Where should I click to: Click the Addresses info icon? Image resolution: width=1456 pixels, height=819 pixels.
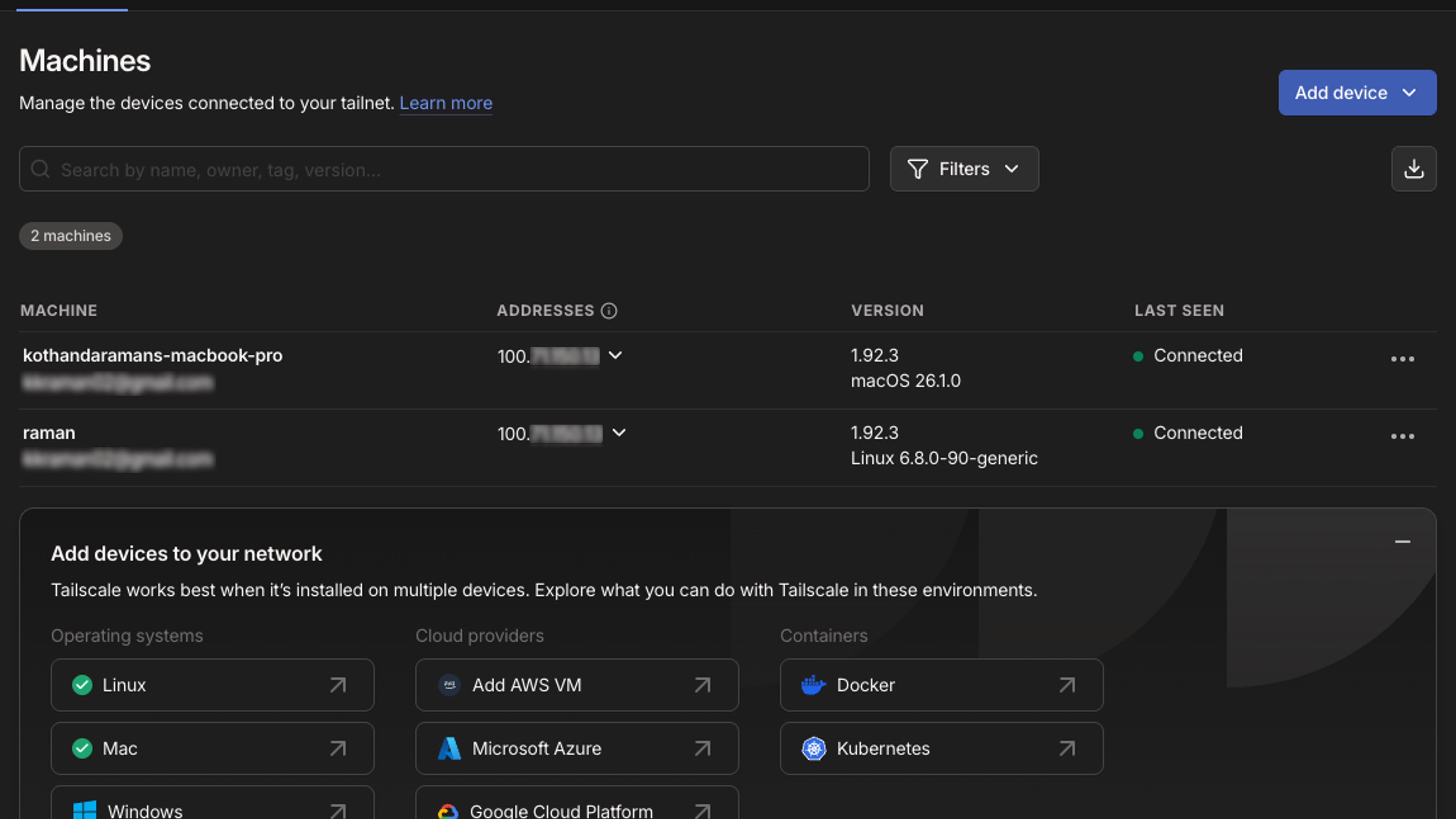coord(609,311)
